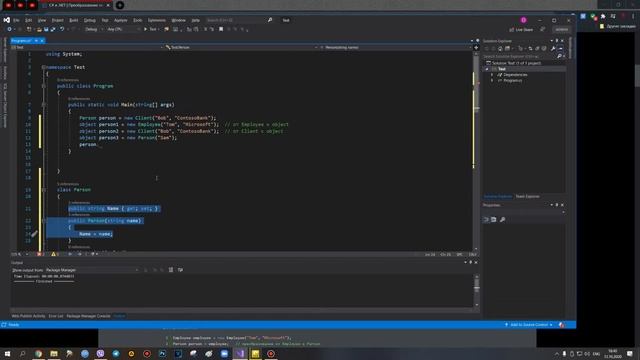Image resolution: width=640 pixels, height=360 pixels.
Task: Click the Visual Studio search box
Action: [239, 20]
